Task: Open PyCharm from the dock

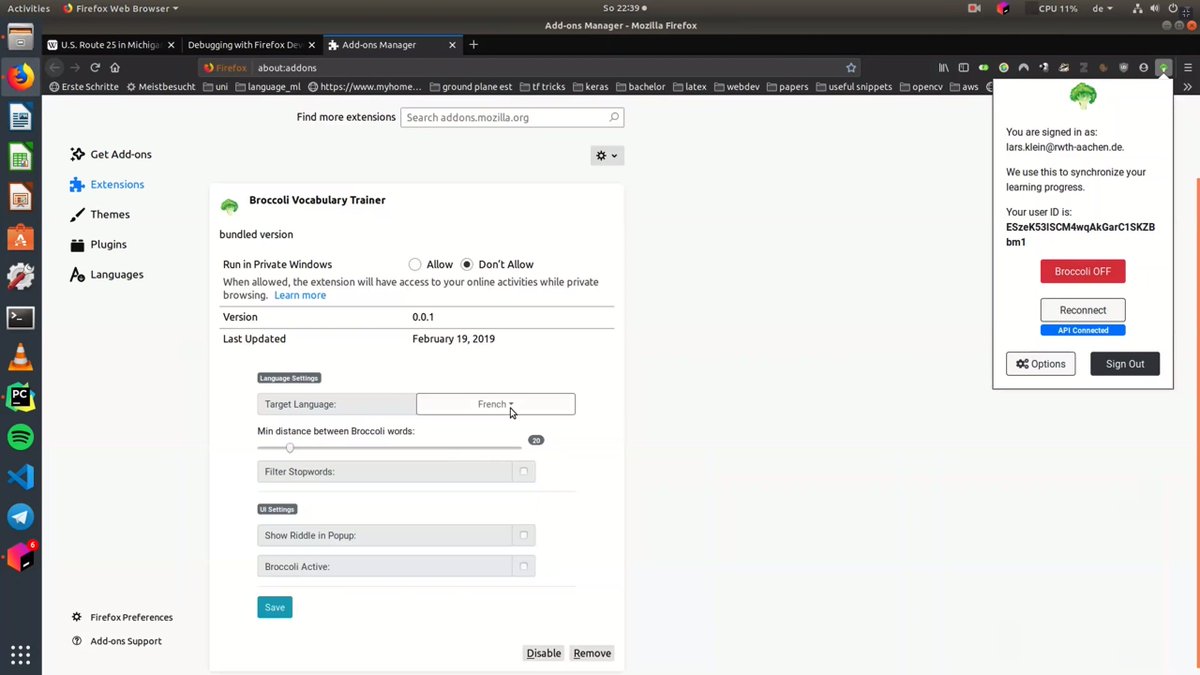Action: pyautogui.click(x=20, y=397)
